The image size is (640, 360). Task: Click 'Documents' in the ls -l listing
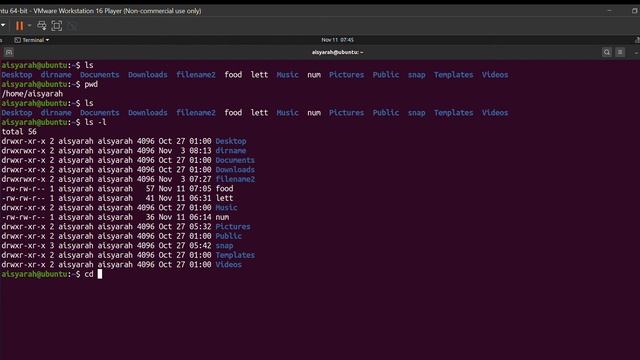pos(235,160)
